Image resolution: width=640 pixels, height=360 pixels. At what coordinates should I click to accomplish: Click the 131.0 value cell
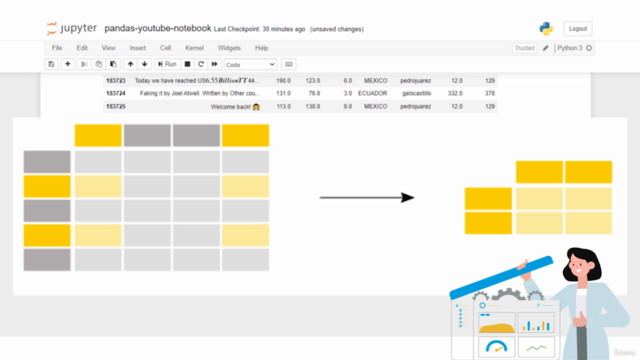284,93
